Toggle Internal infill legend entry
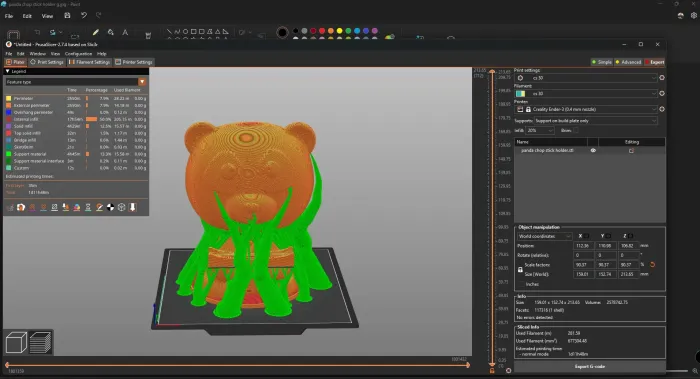 (76, 119)
